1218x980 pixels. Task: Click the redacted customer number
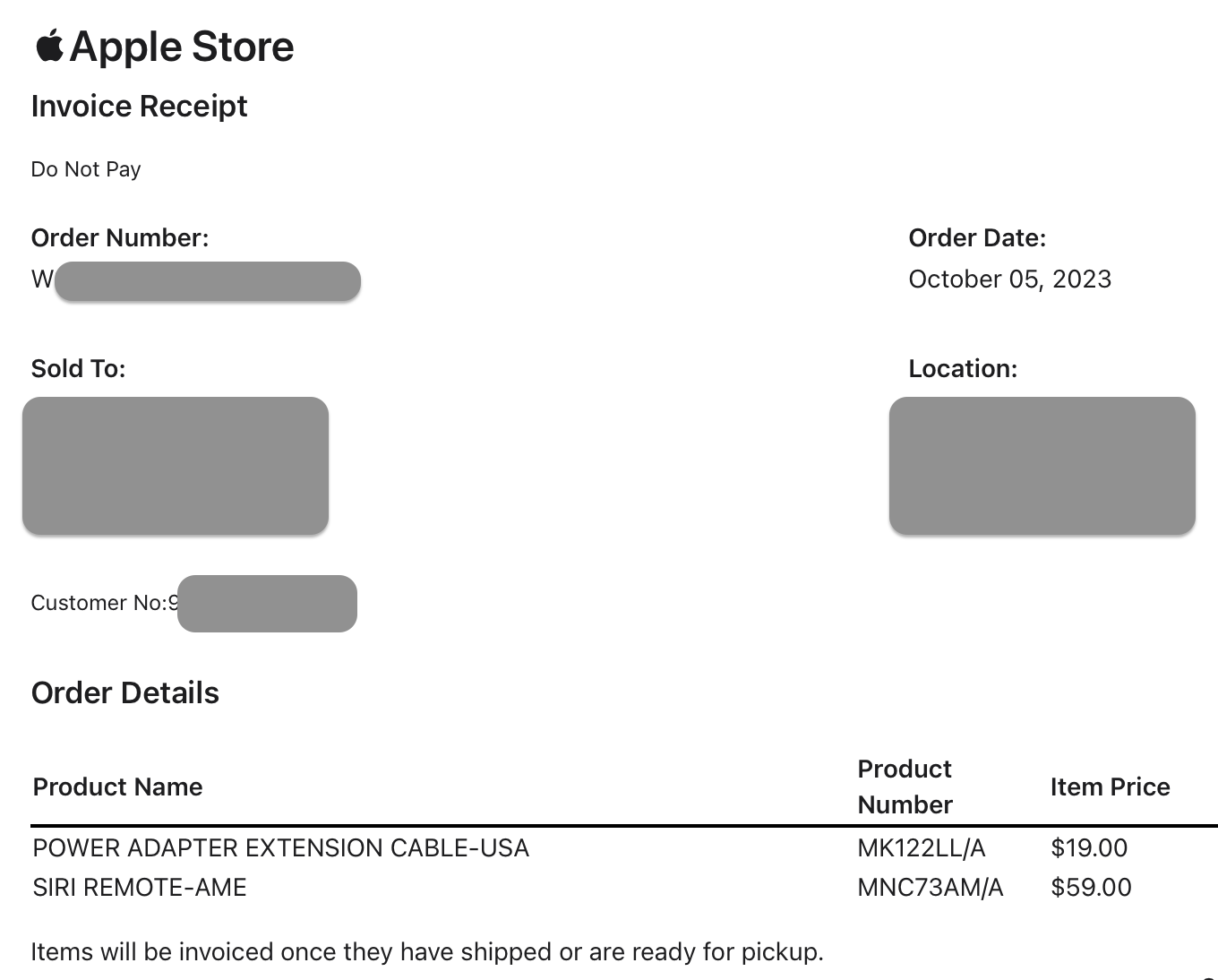(267, 604)
